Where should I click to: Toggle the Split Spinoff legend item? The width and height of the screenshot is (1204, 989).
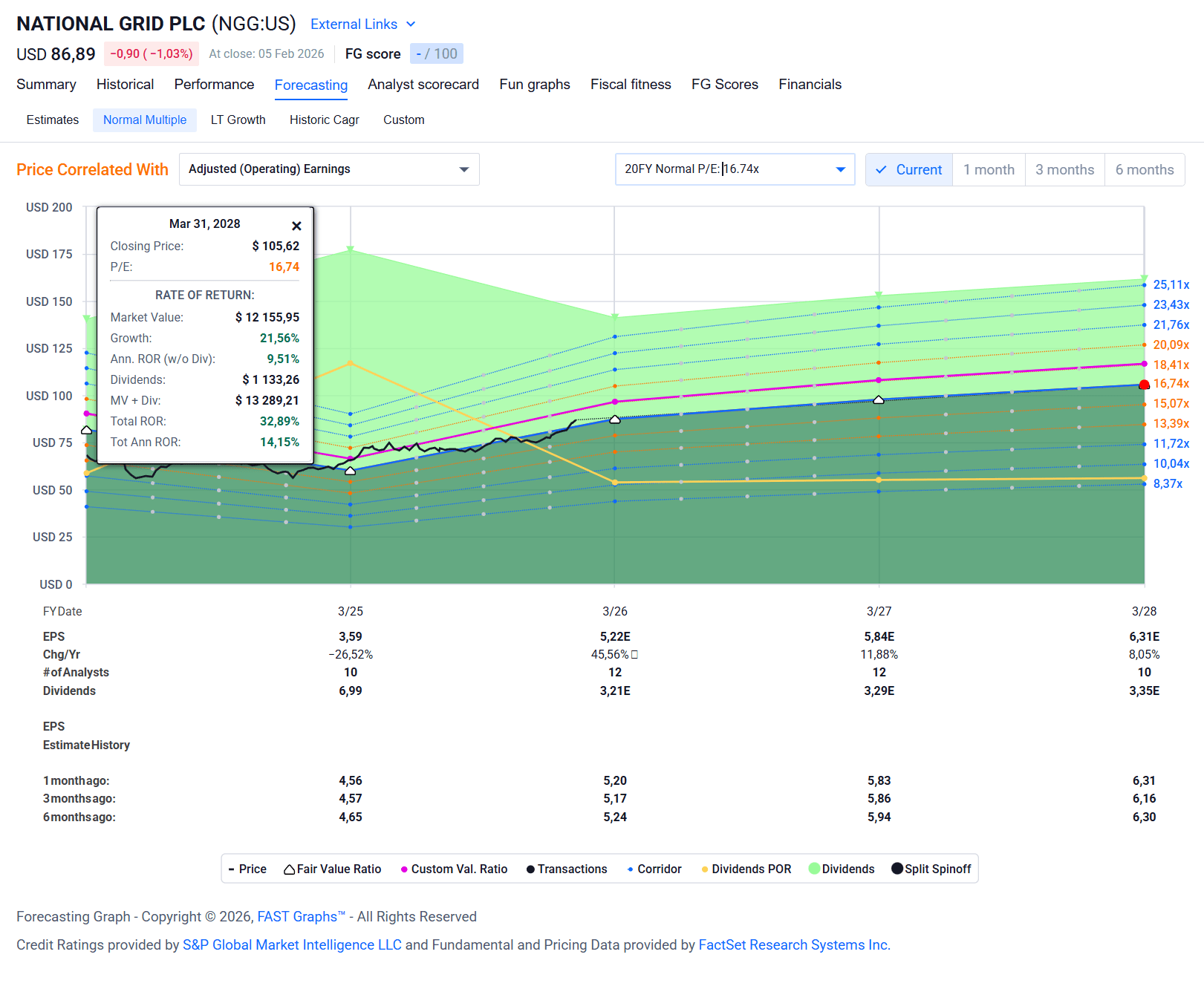(x=931, y=869)
